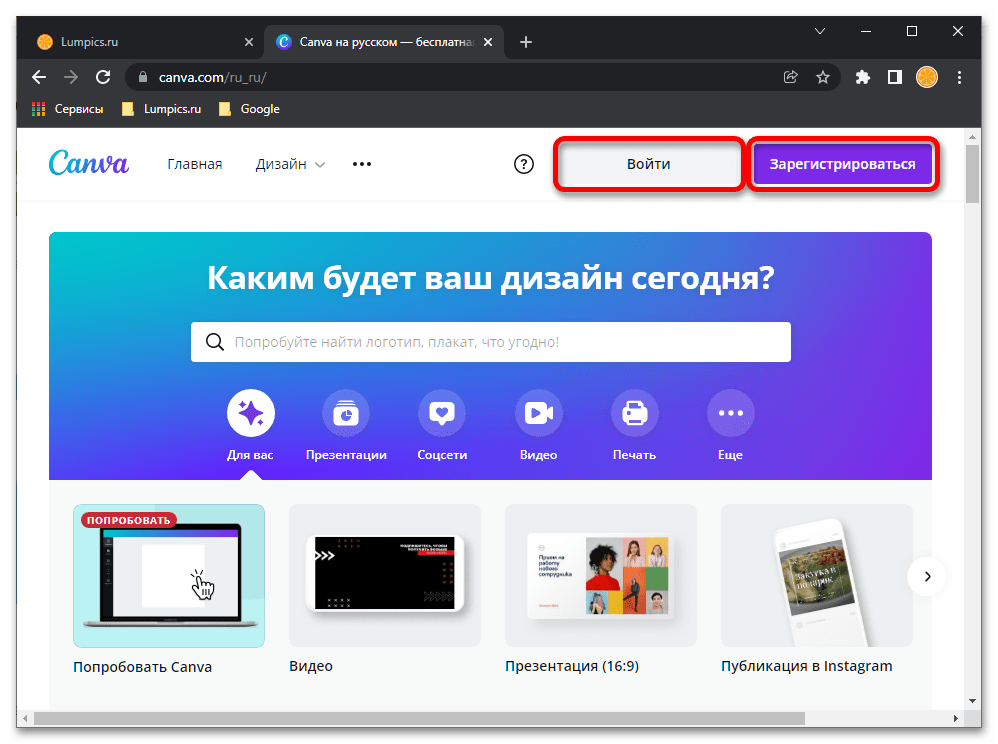Go to 'Главная' navigation item
The width and height of the screenshot is (998, 744).
pyautogui.click(x=195, y=165)
